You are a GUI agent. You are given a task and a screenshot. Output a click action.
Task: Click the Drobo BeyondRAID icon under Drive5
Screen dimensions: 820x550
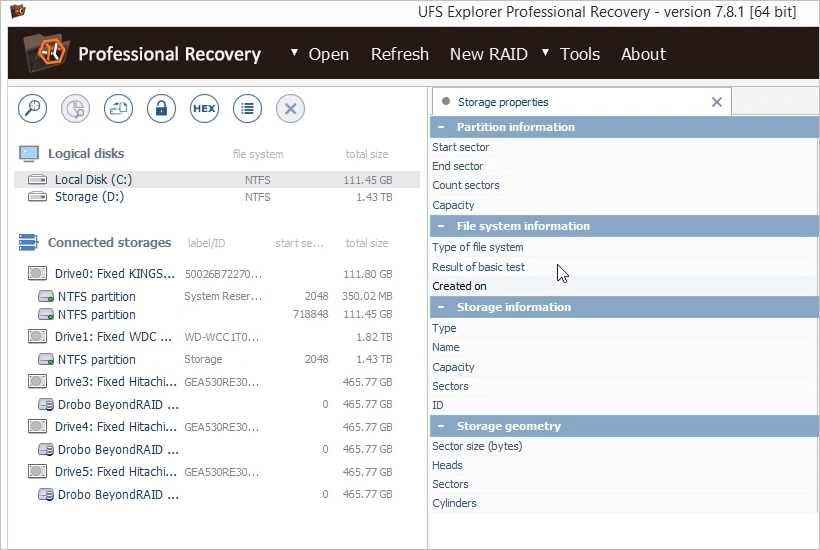click(x=46, y=494)
